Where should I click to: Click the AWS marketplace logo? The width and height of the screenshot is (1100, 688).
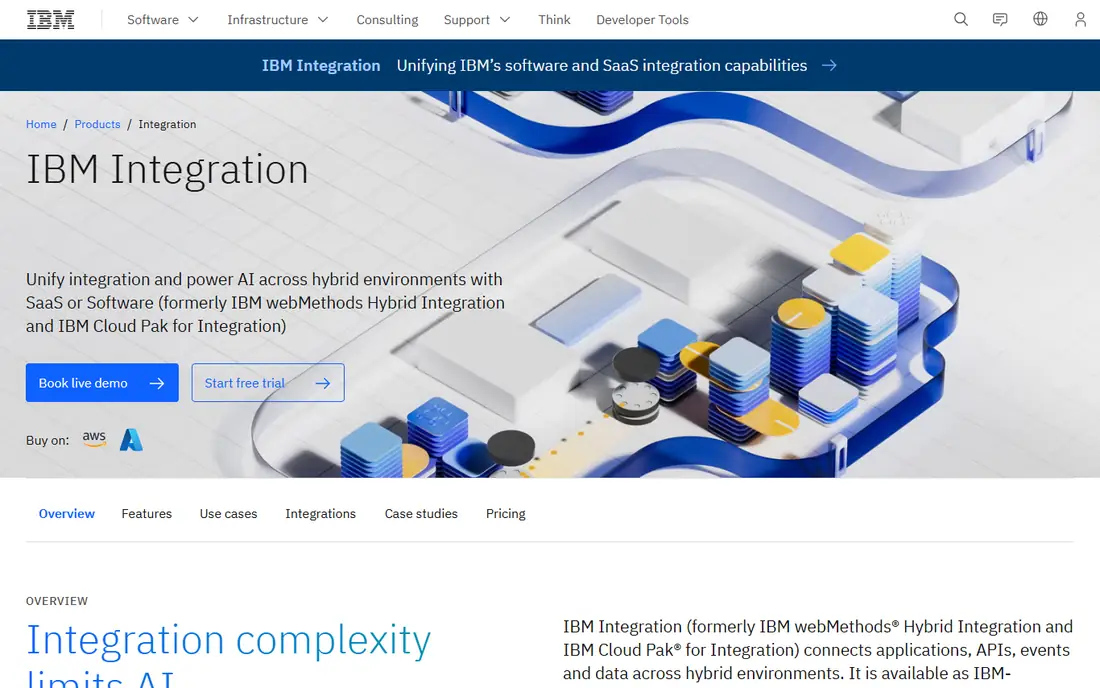click(94, 439)
